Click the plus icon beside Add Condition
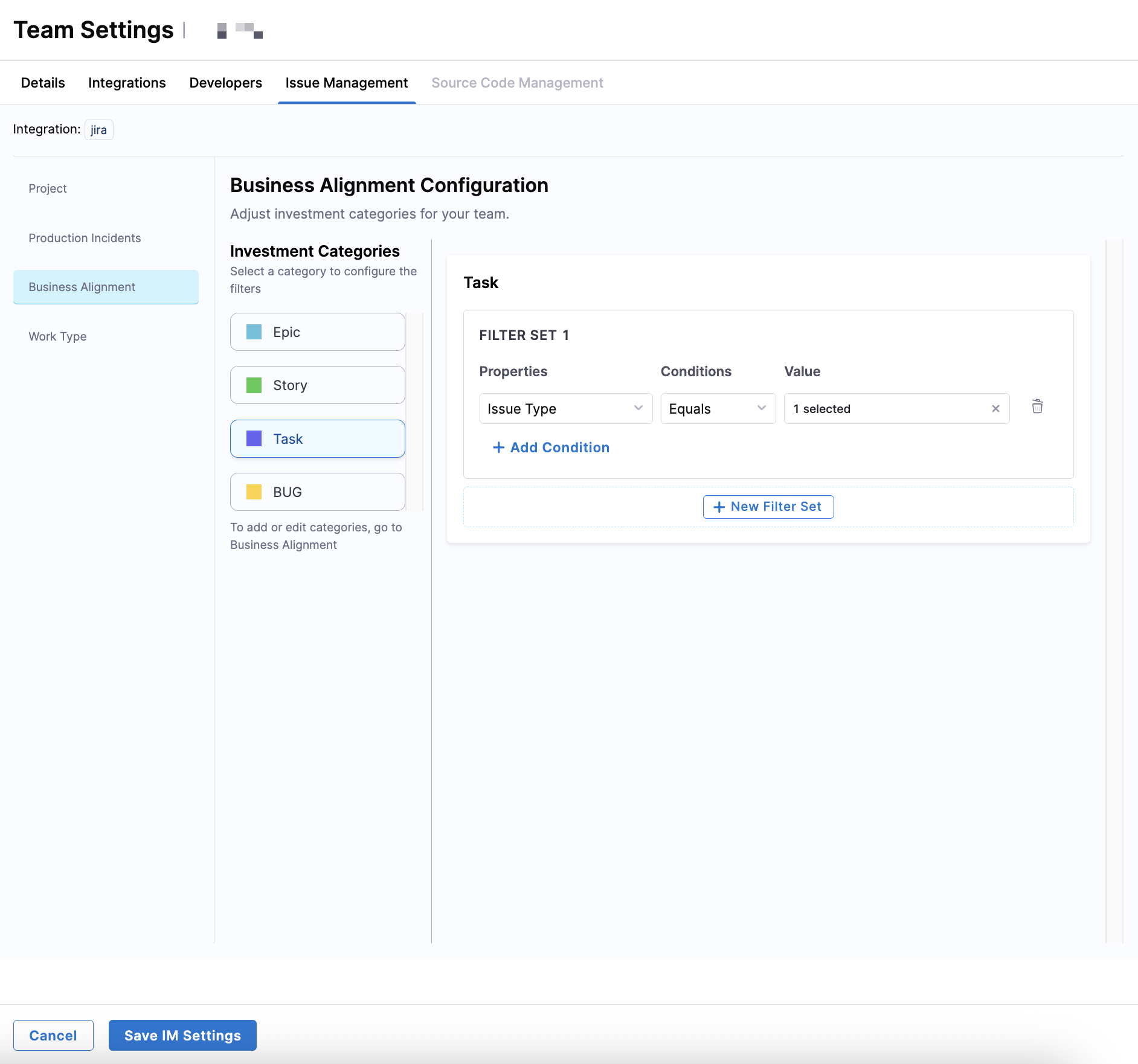 coord(498,447)
